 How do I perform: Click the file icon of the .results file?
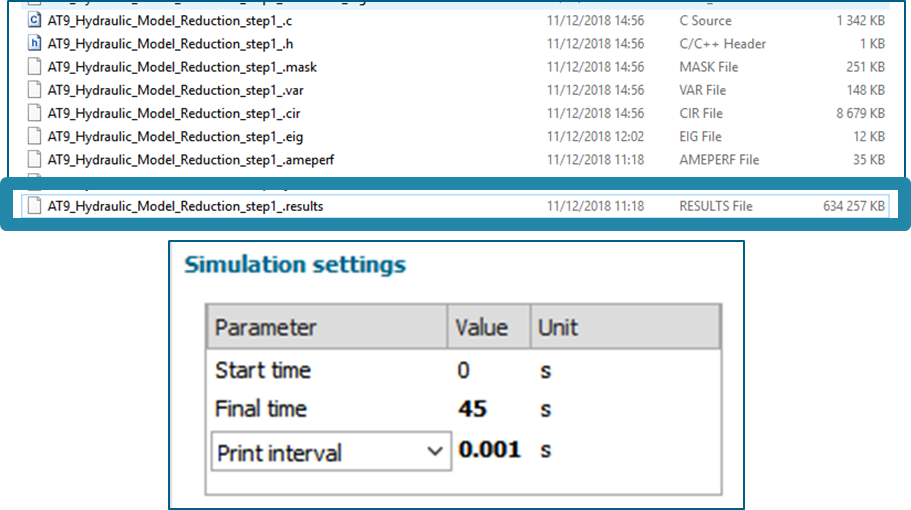[x=35, y=206]
